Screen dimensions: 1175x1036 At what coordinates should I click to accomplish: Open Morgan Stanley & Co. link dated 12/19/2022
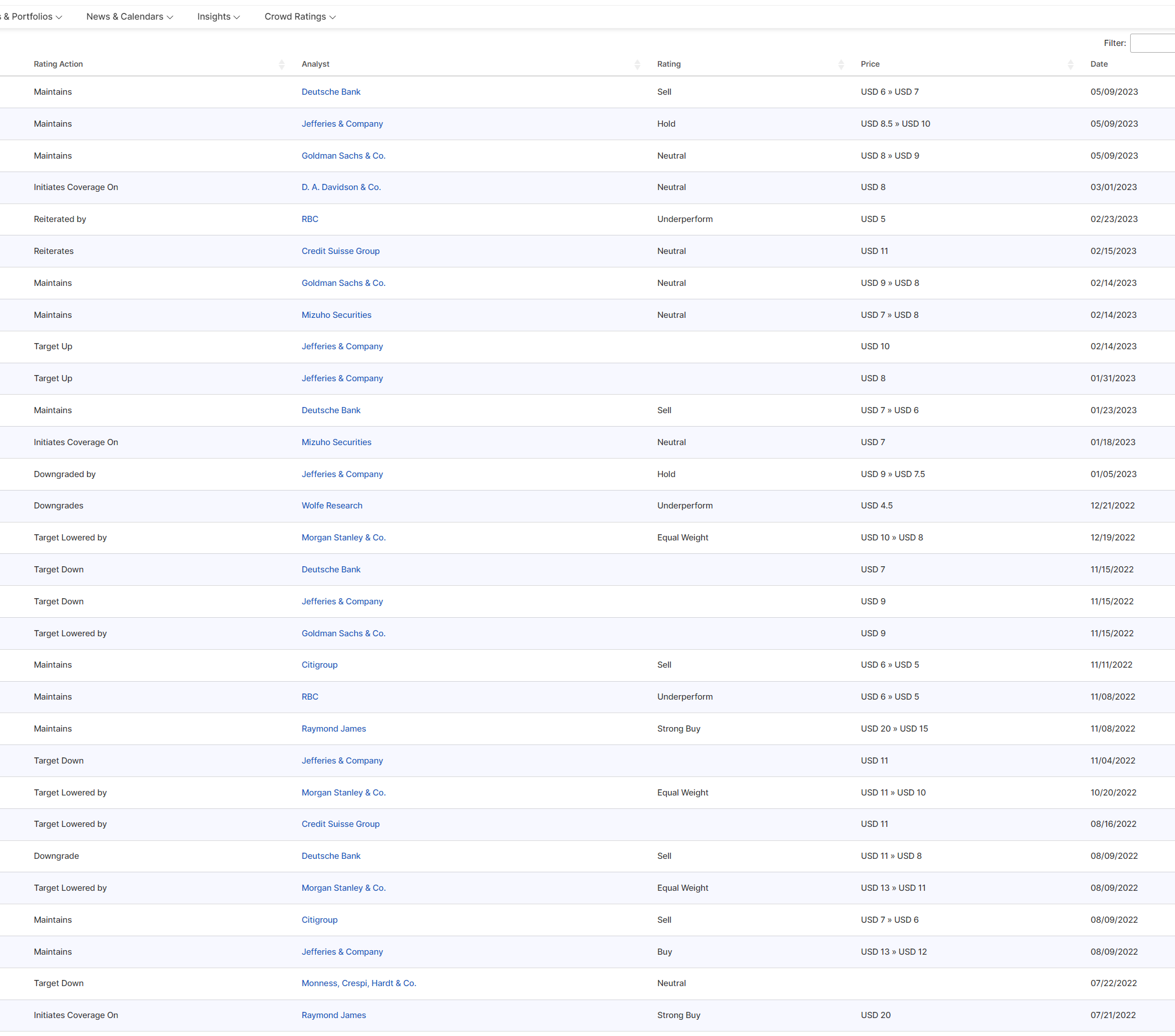[343, 538]
